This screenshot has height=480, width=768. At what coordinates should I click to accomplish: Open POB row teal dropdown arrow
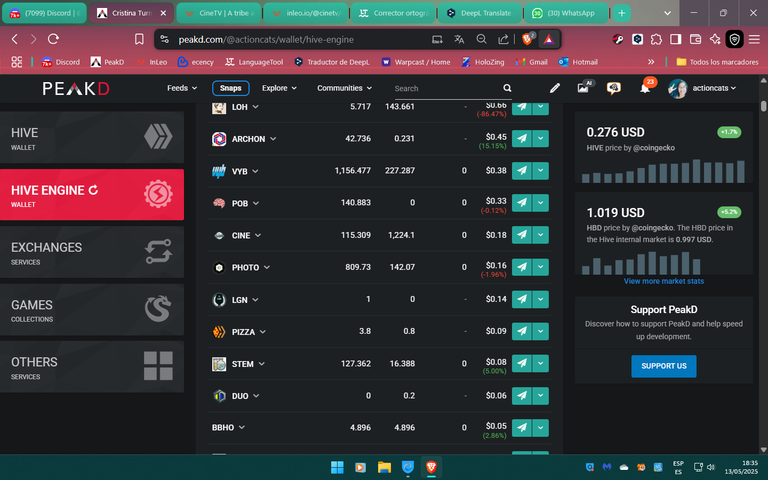541,203
